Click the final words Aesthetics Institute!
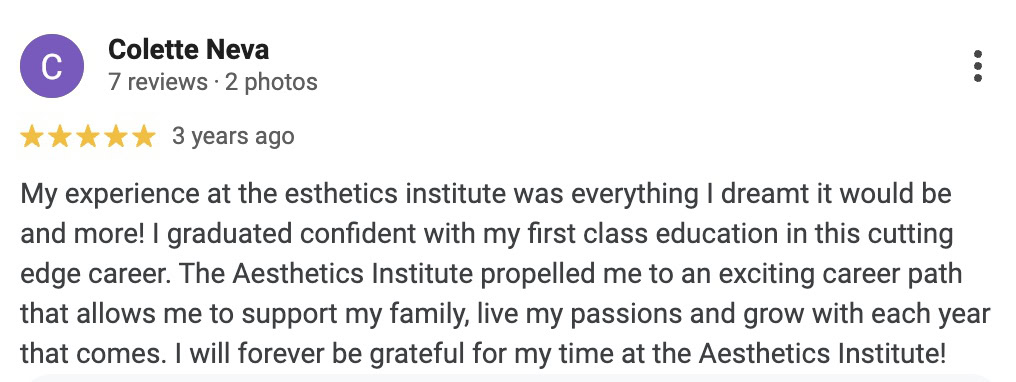This screenshot has width=1016, height=382. 823,354
